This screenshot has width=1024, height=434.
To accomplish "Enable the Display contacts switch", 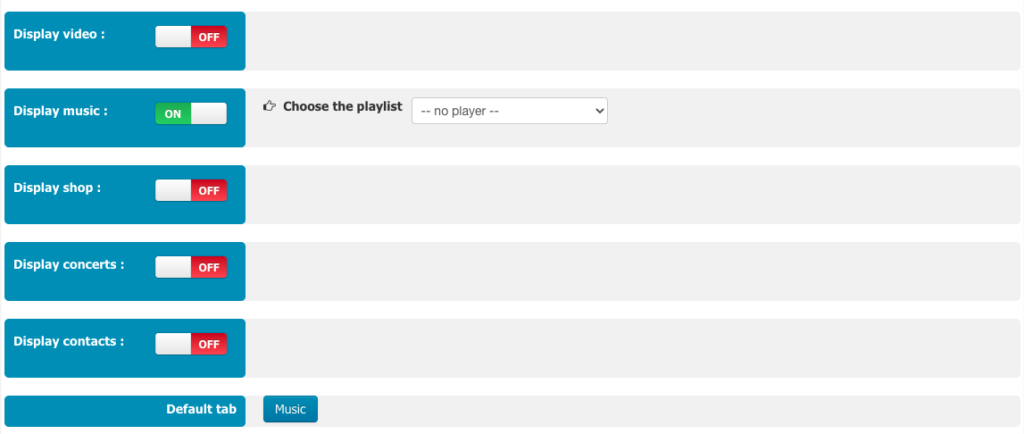I will [191, 344].
